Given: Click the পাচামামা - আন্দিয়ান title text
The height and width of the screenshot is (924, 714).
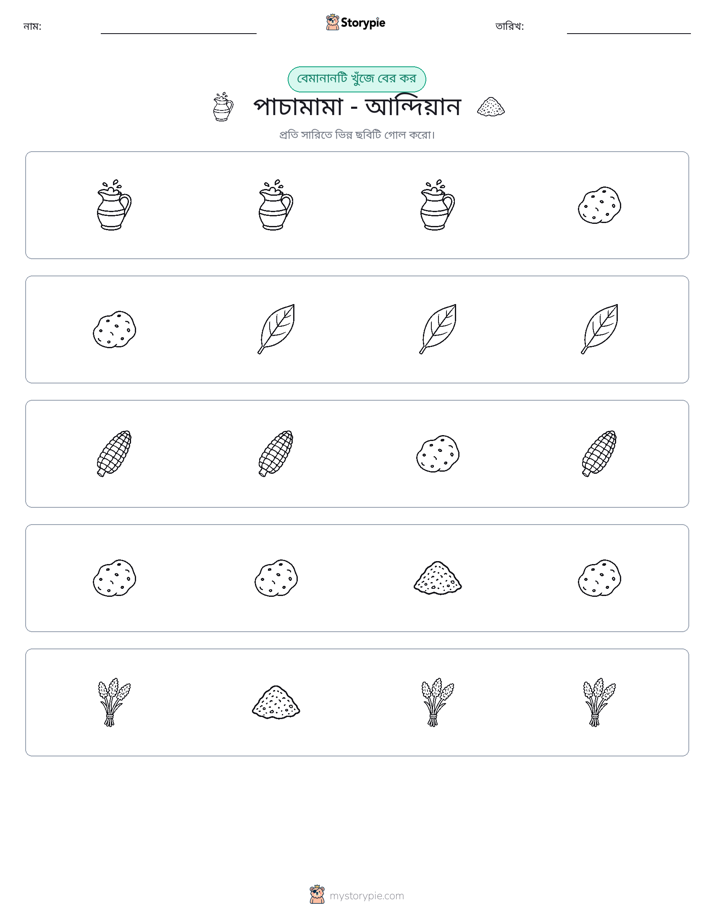Looking at the screenshot, I should pos(357,107).
